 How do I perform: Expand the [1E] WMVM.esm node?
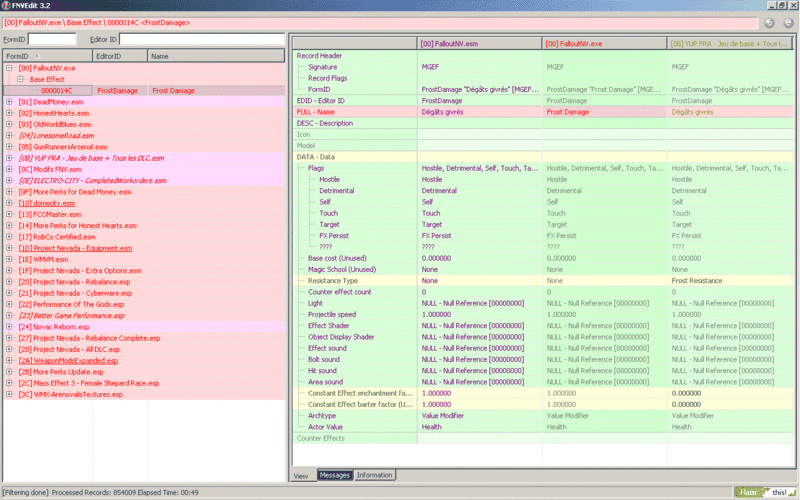[x=9, y=259]
